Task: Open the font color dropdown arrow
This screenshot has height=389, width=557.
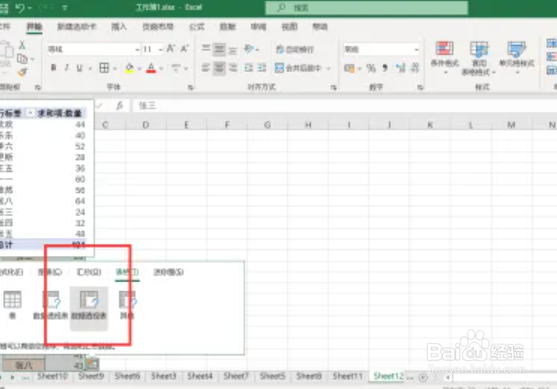Action: tap(161, 68)
